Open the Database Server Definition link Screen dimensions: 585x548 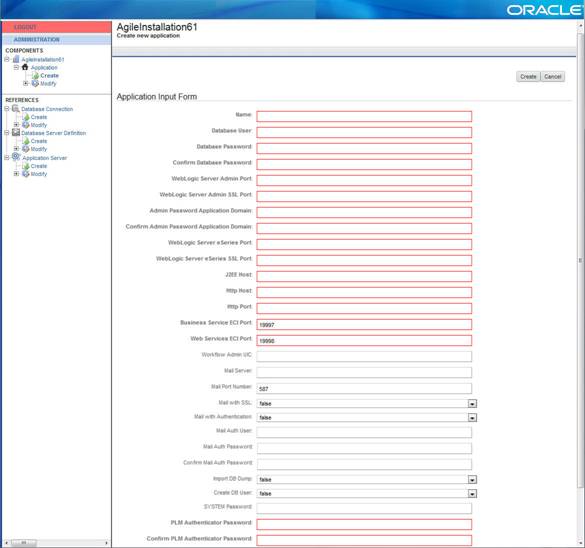[x=53, y=133]
